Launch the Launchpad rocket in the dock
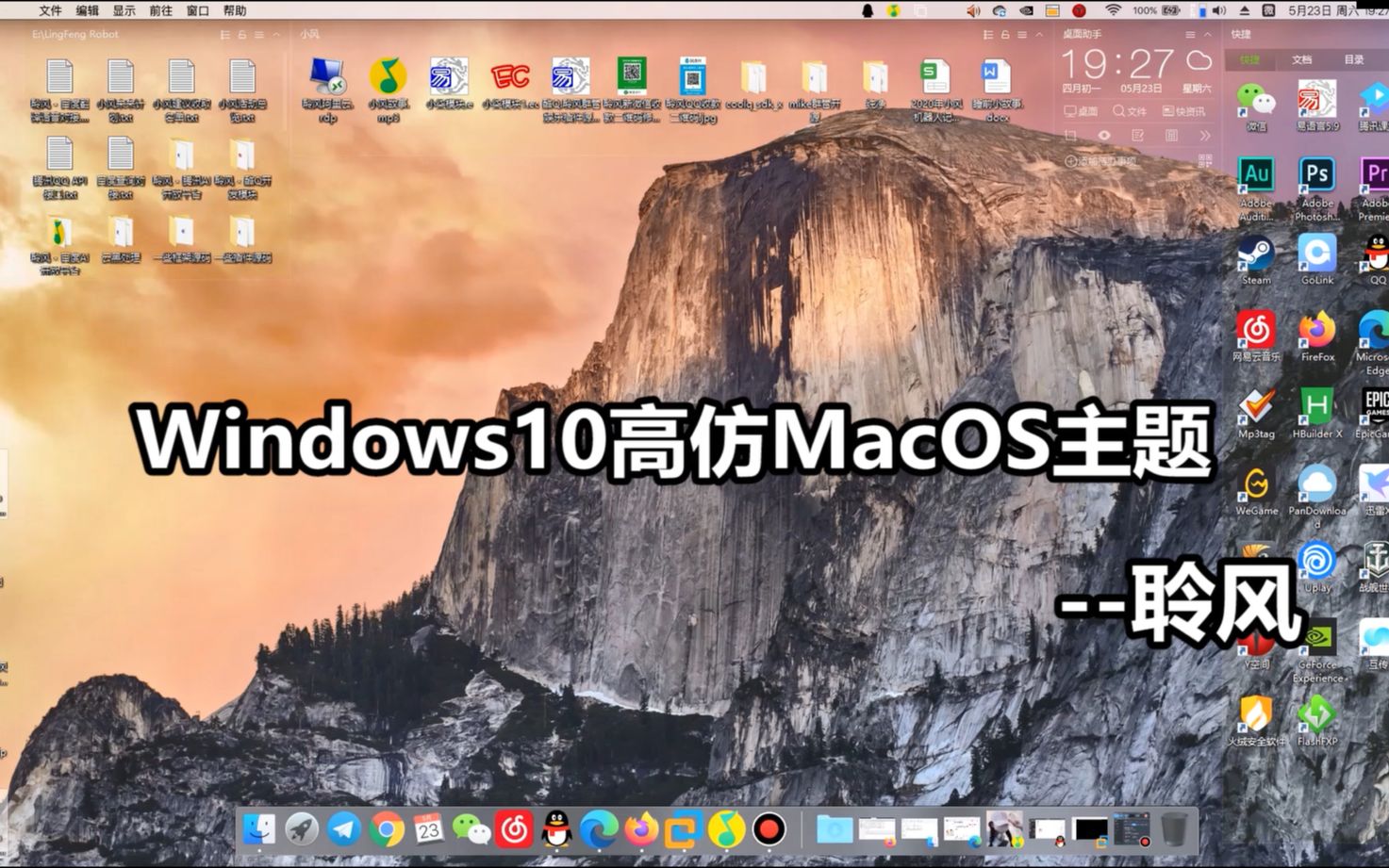Image resolution: width=1389 pixels, height=868 pixels. coord(302,829)
